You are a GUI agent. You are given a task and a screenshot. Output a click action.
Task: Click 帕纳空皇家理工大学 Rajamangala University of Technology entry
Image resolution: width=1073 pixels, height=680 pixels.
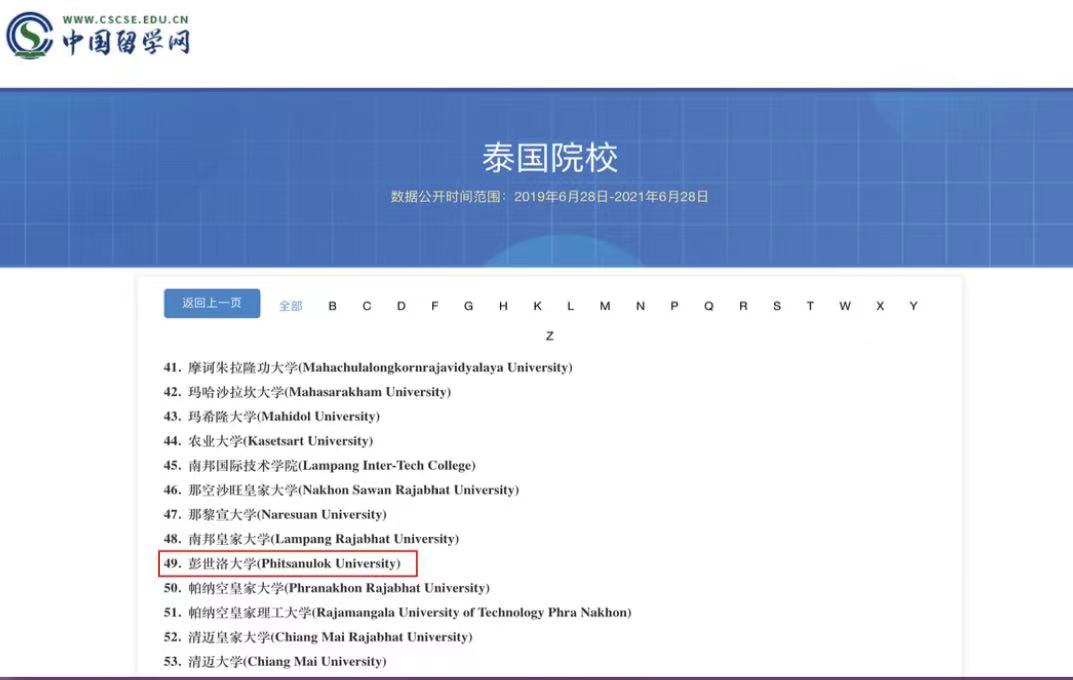[397, 612]
